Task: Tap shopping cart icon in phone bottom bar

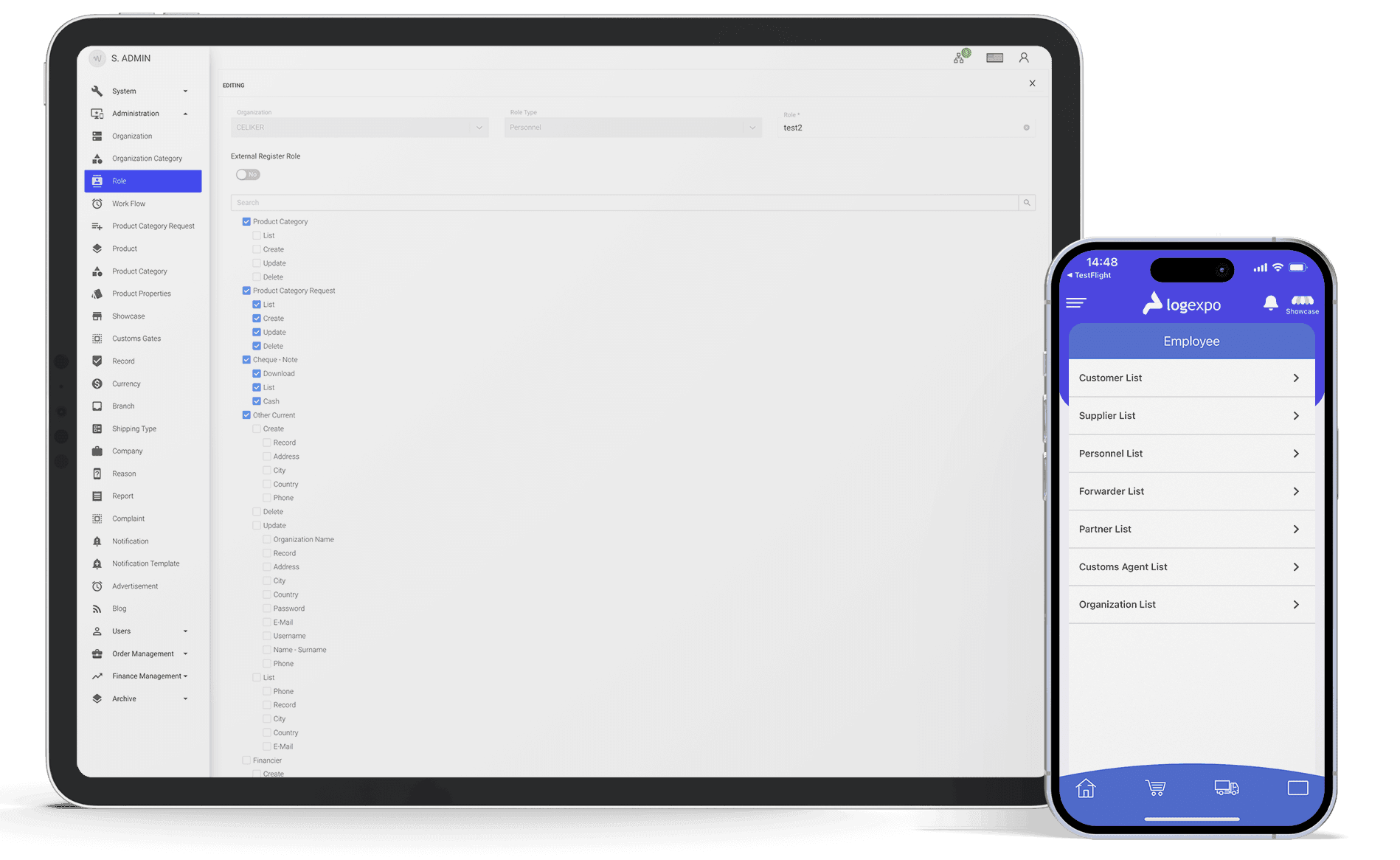Action: [1156, 788]
